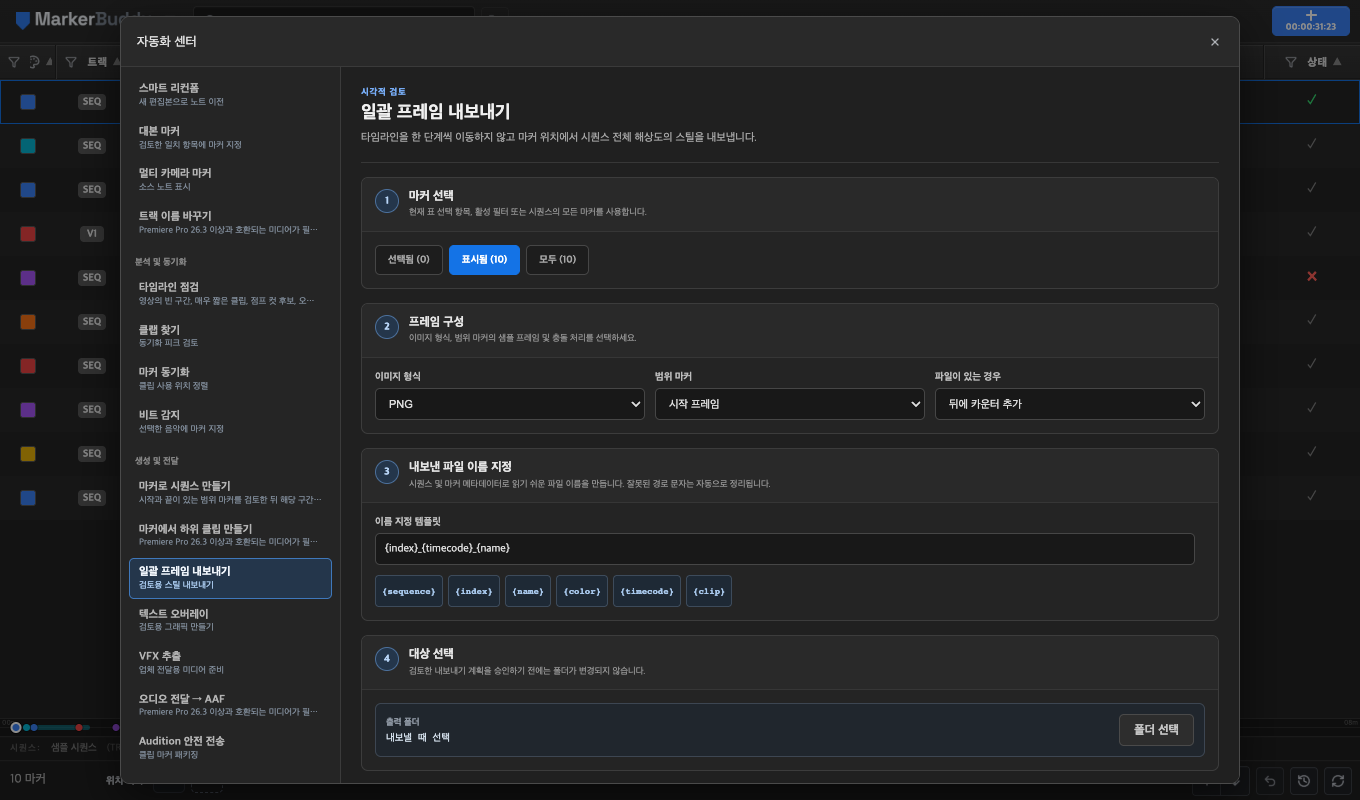Screen dimensions: 1360x800
Task: Insert the {color} token
Action: coord(582,591)
